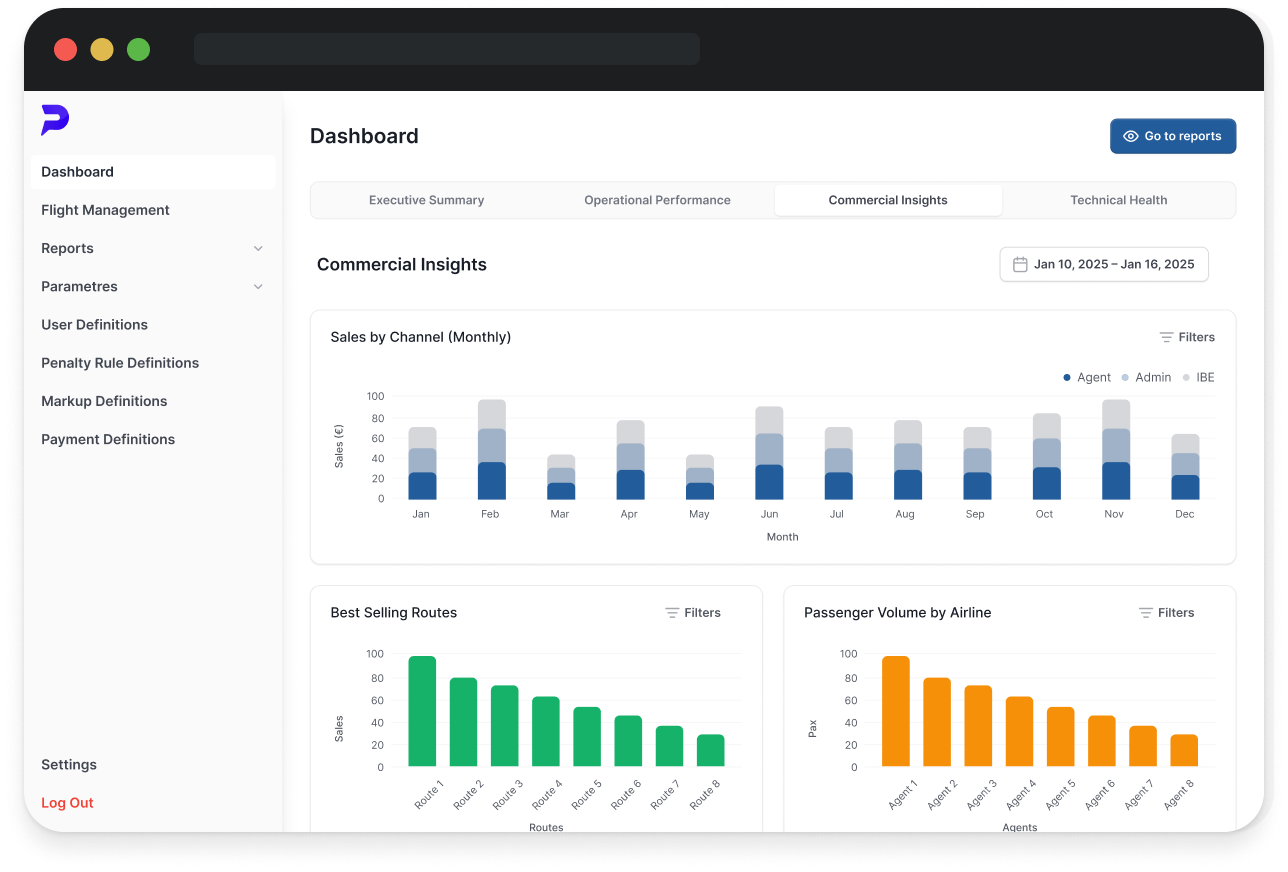Viewport: 1288px width, 872px height.
Task: Click the purple P logo icon
Action: click(55, 120)
